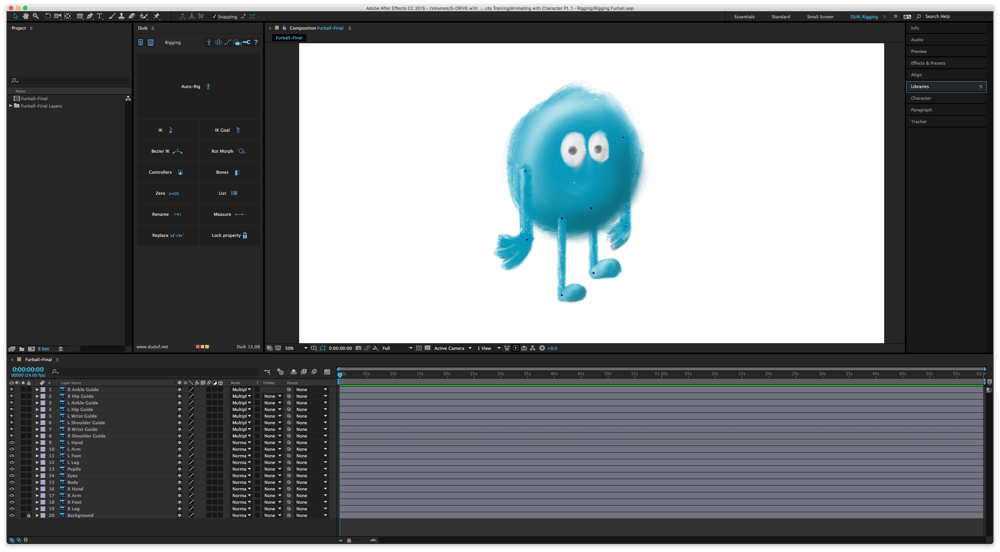Open track matte dropdown for Eyes layer
1000x552 pixels.
pos(272,476)
